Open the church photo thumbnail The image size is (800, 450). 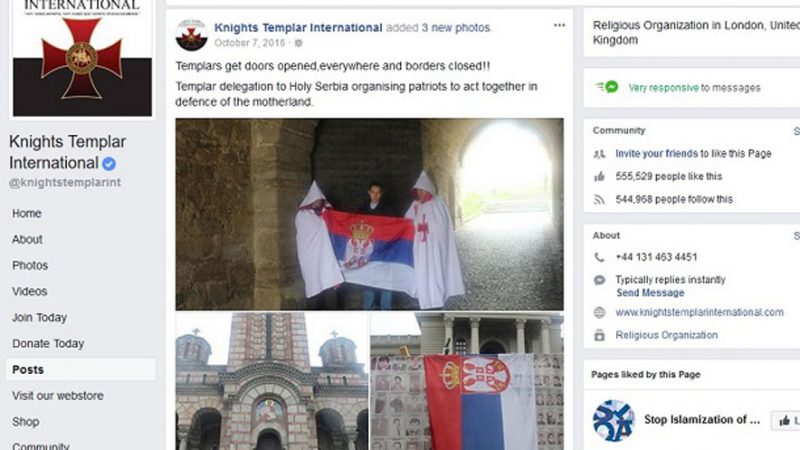coord(271,382)
